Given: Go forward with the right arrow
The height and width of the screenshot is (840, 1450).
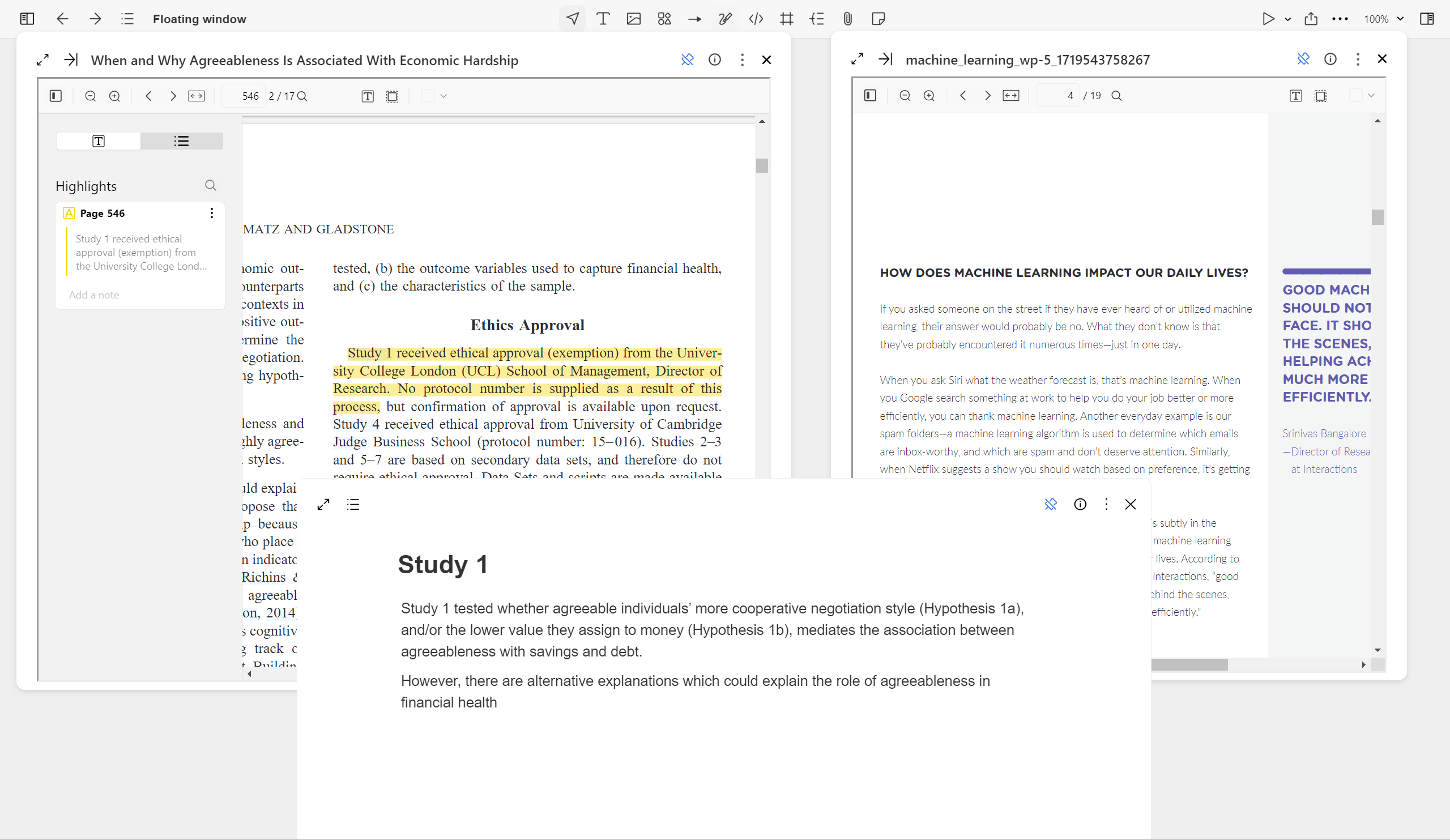Looking at the screenshot, I should [x=96, y=19].
